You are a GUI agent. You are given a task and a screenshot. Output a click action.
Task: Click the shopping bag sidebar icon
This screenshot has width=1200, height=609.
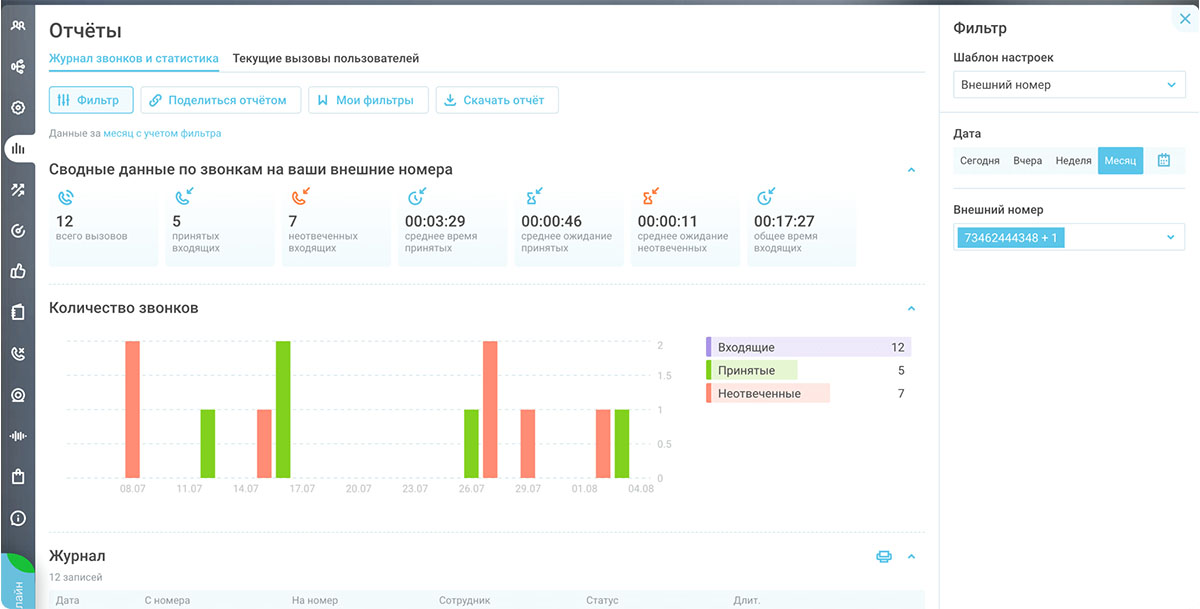point(17,477)
